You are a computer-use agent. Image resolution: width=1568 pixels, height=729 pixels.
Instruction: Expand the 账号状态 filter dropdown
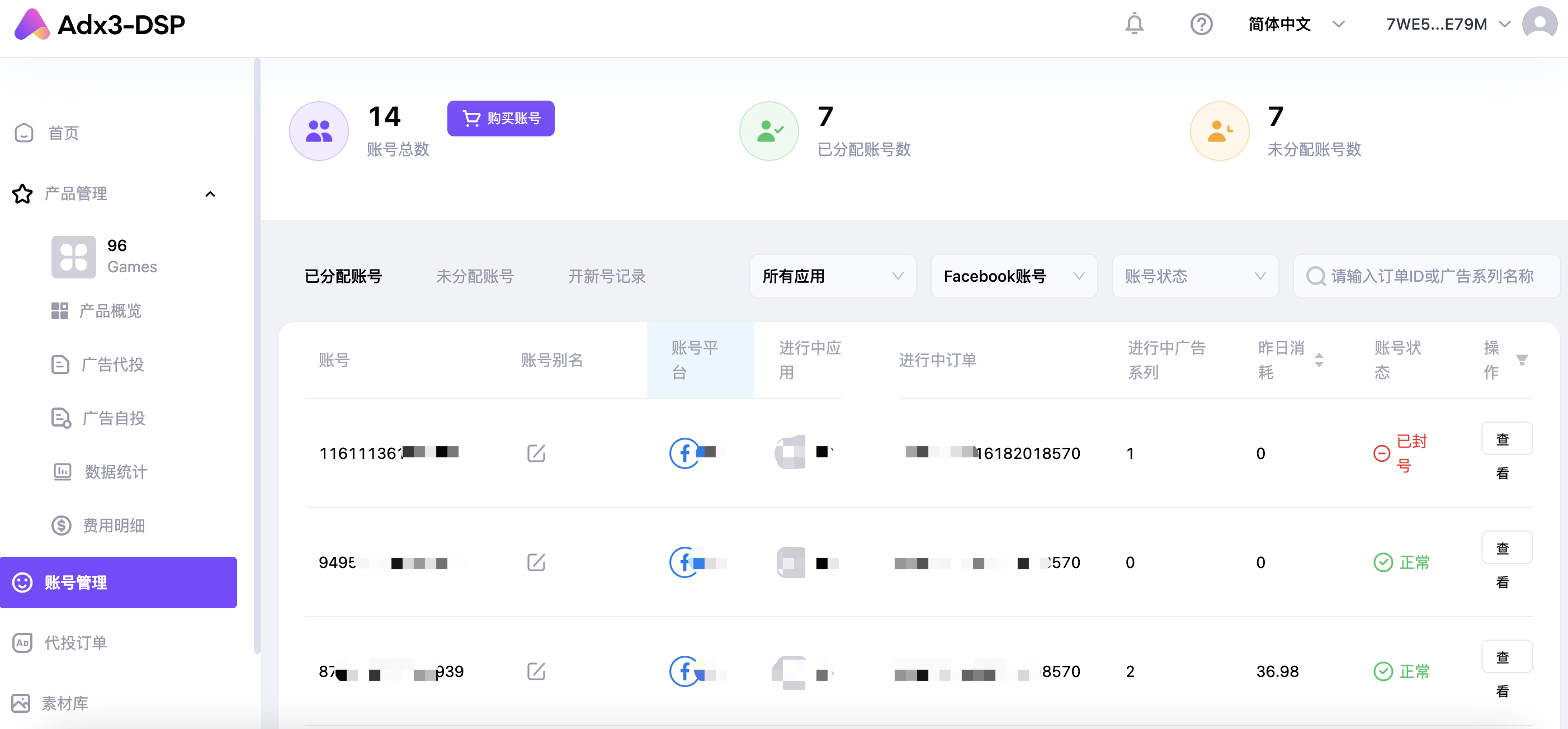pyautogui.click(x=1194, y=276)
